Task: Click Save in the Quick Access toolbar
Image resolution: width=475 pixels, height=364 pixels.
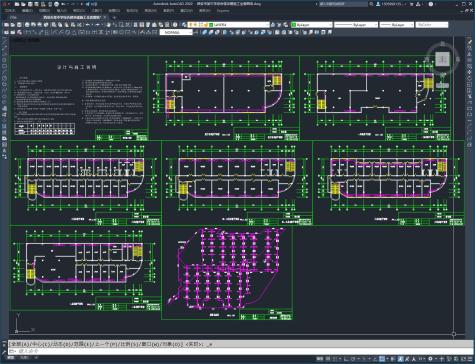Action: click(30, 4)
